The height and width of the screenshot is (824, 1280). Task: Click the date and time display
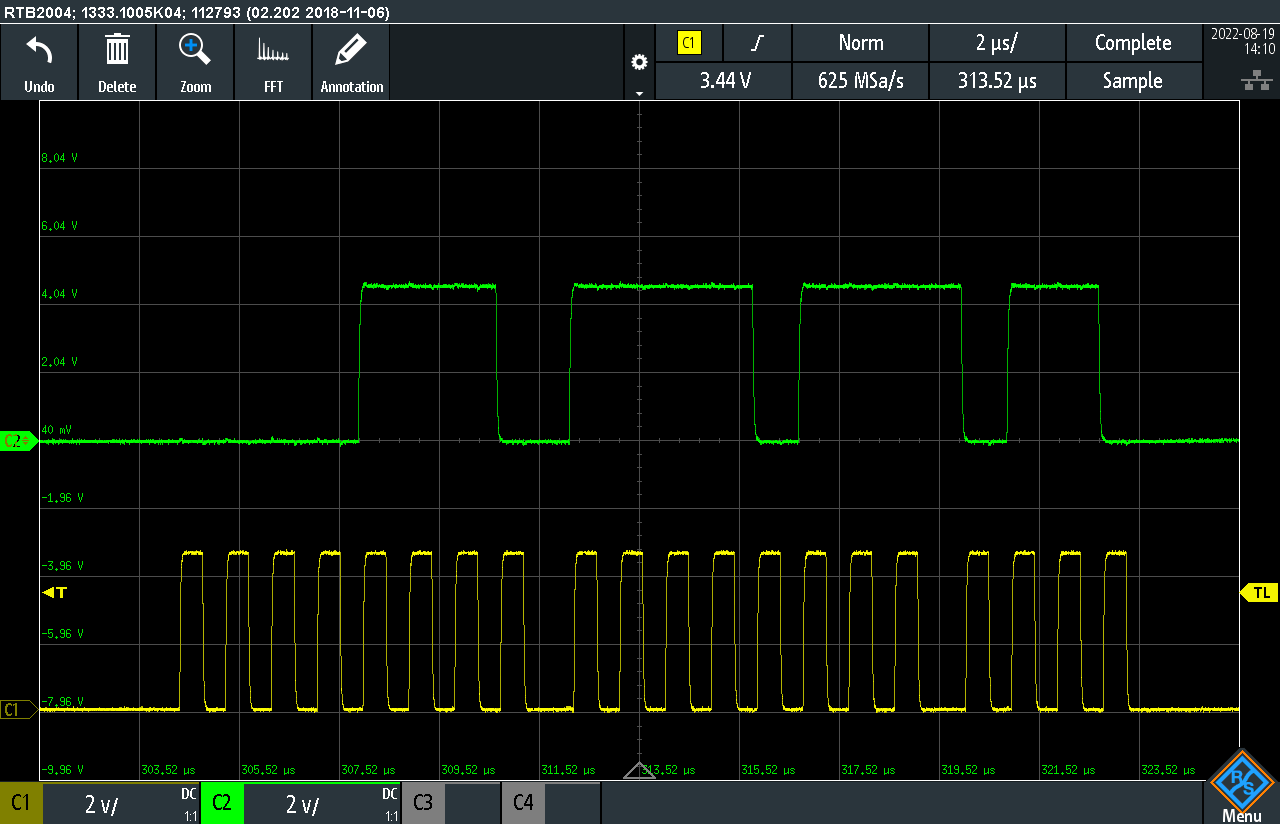click(1241, 40)
